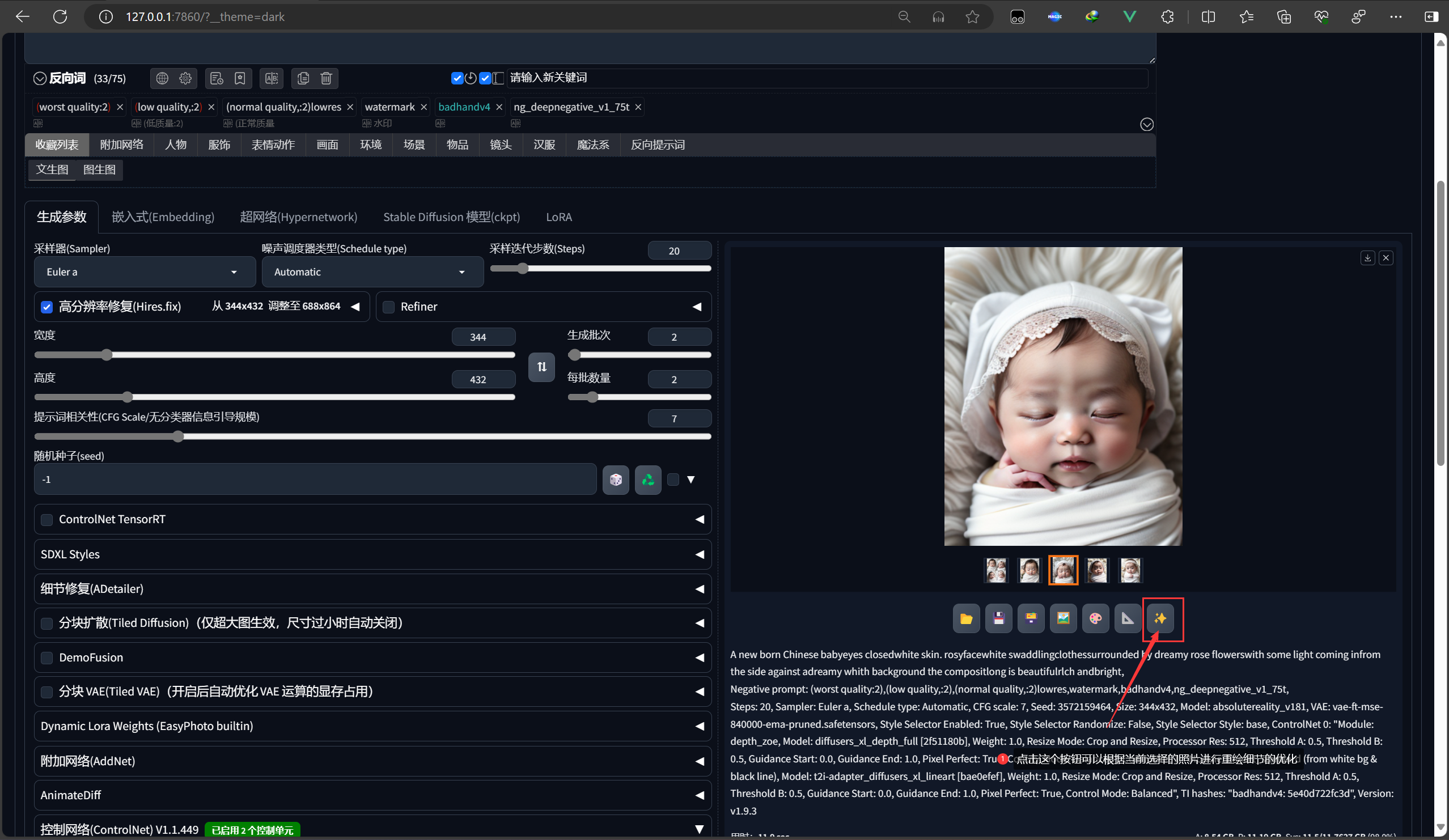This screenshot has height=840, width=1449.
Task: Collapse the 反向词 panel chevron
Action: [x=40, y=78]
